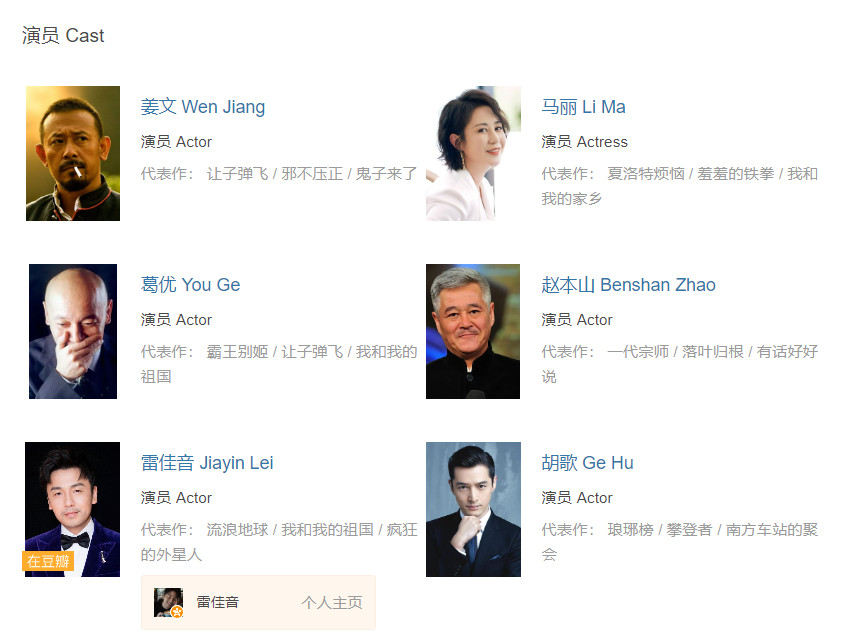Open 雷佳音's small user avatar icon
The height and width of the screenshot is (637, 861).
(168, 602)
